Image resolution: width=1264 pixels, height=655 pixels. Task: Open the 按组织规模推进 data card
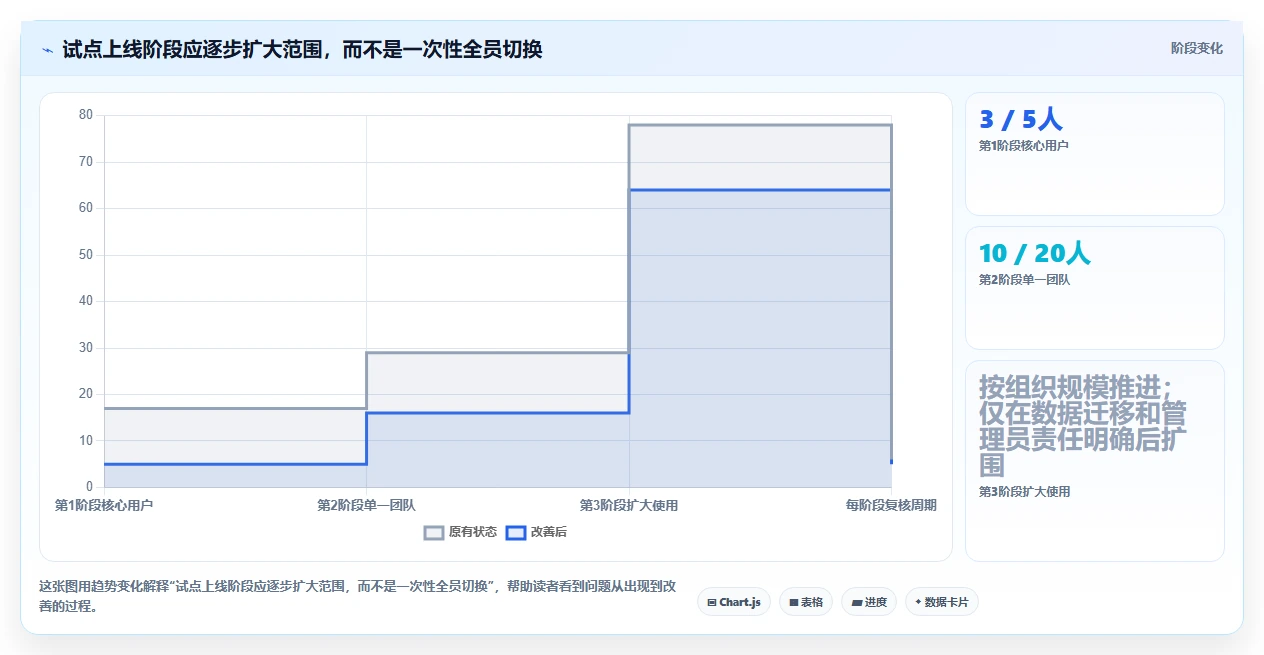(x=1094, y=461)
